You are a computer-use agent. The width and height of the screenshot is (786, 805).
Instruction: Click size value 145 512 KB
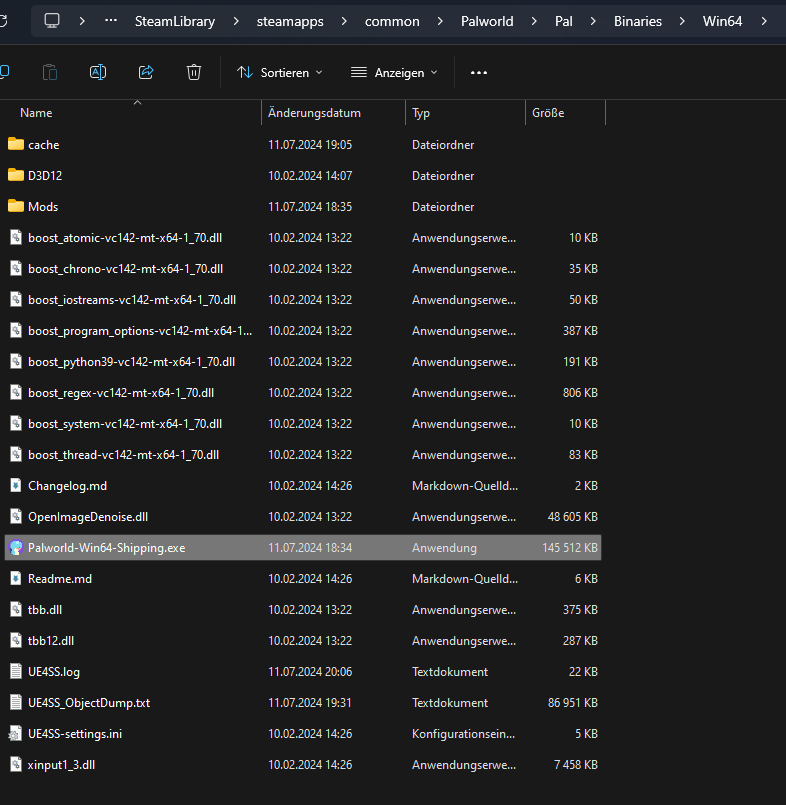pos(570,548)
